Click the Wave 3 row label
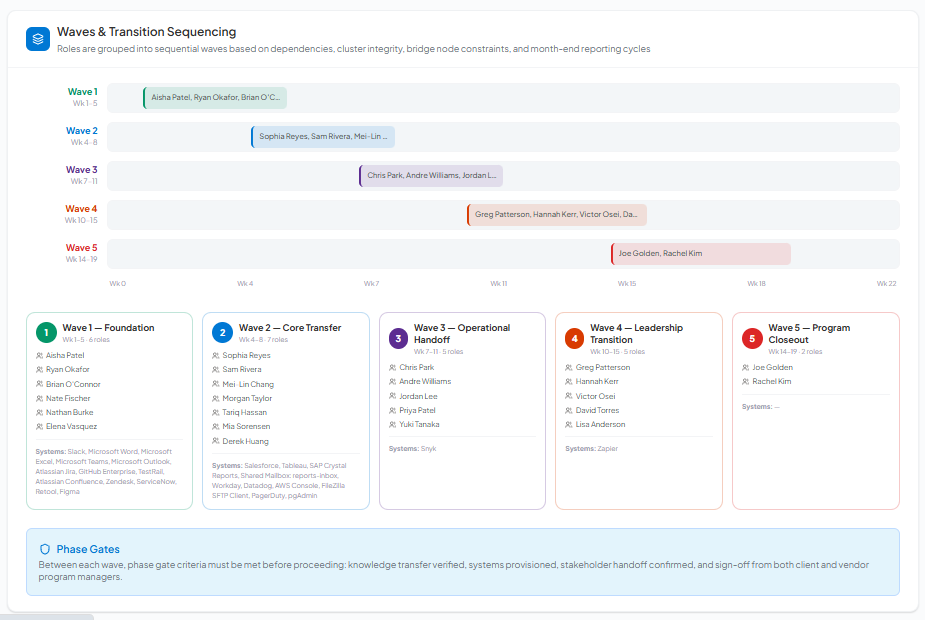Viewport: 925px width, 620px height. point(82,170)
